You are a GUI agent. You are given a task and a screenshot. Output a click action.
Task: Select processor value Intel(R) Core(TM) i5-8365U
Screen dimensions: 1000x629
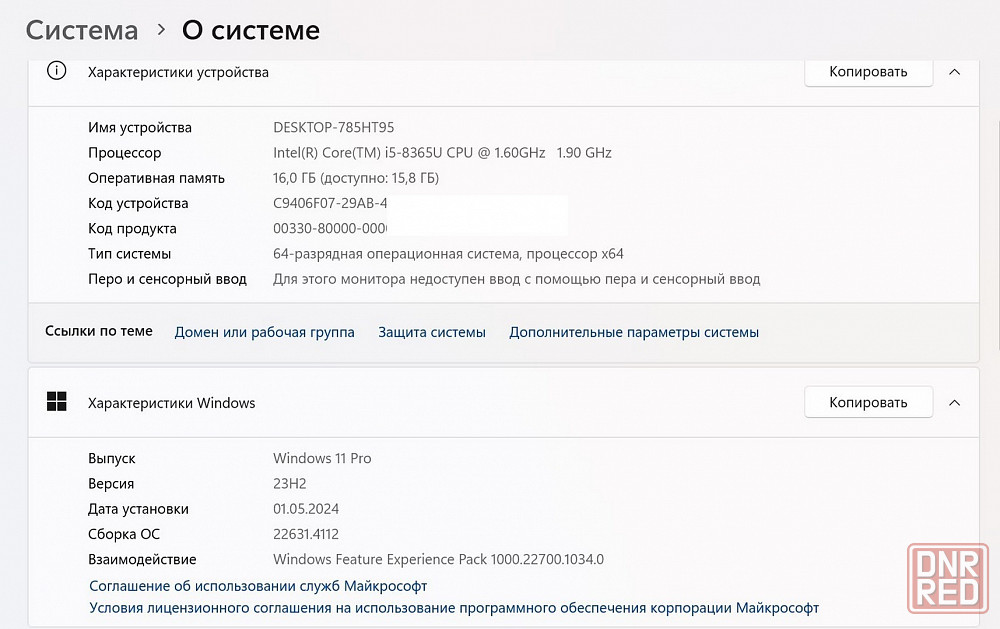443,153
